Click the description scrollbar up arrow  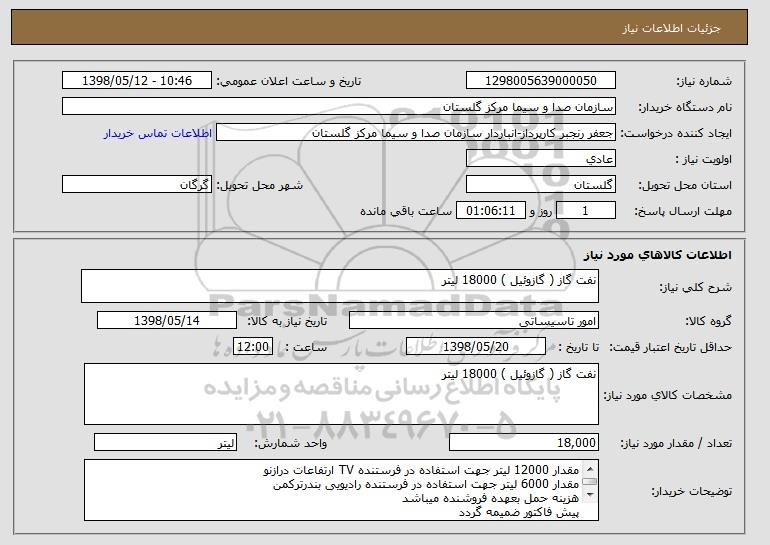pyautogui.click(x=590, y=468)
